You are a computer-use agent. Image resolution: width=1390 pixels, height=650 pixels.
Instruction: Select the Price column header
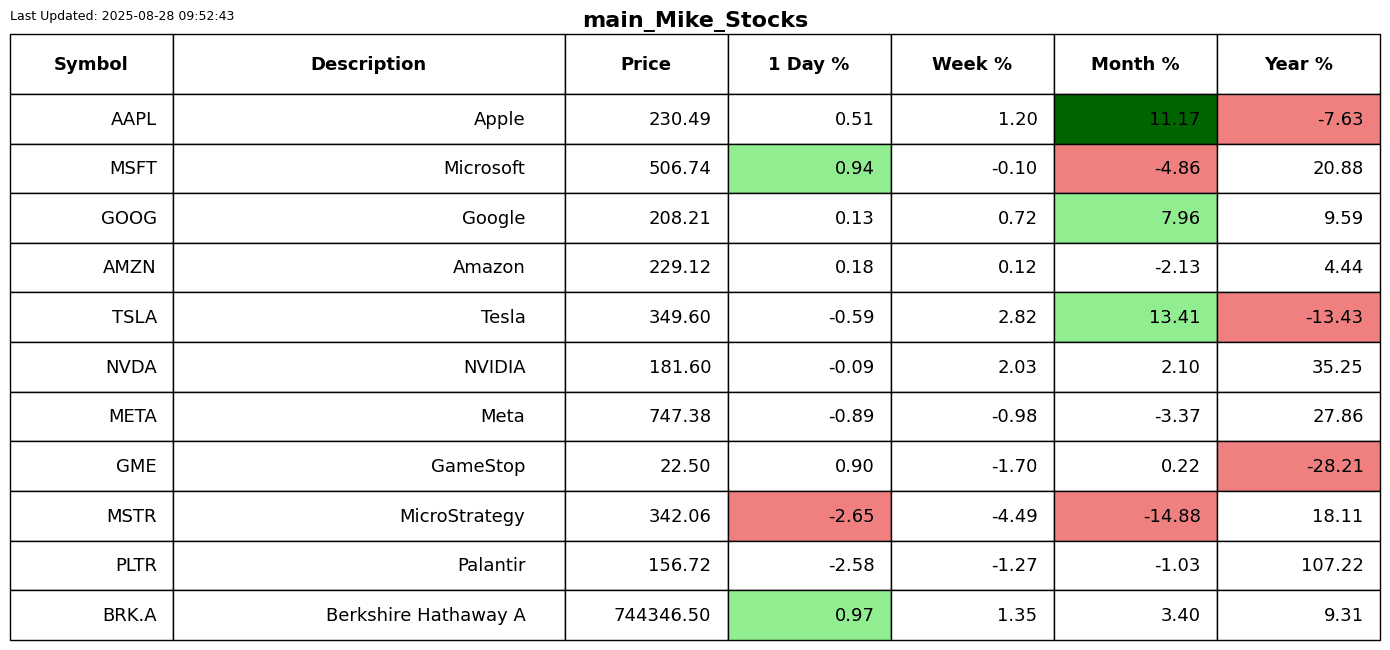coord(646,64)
